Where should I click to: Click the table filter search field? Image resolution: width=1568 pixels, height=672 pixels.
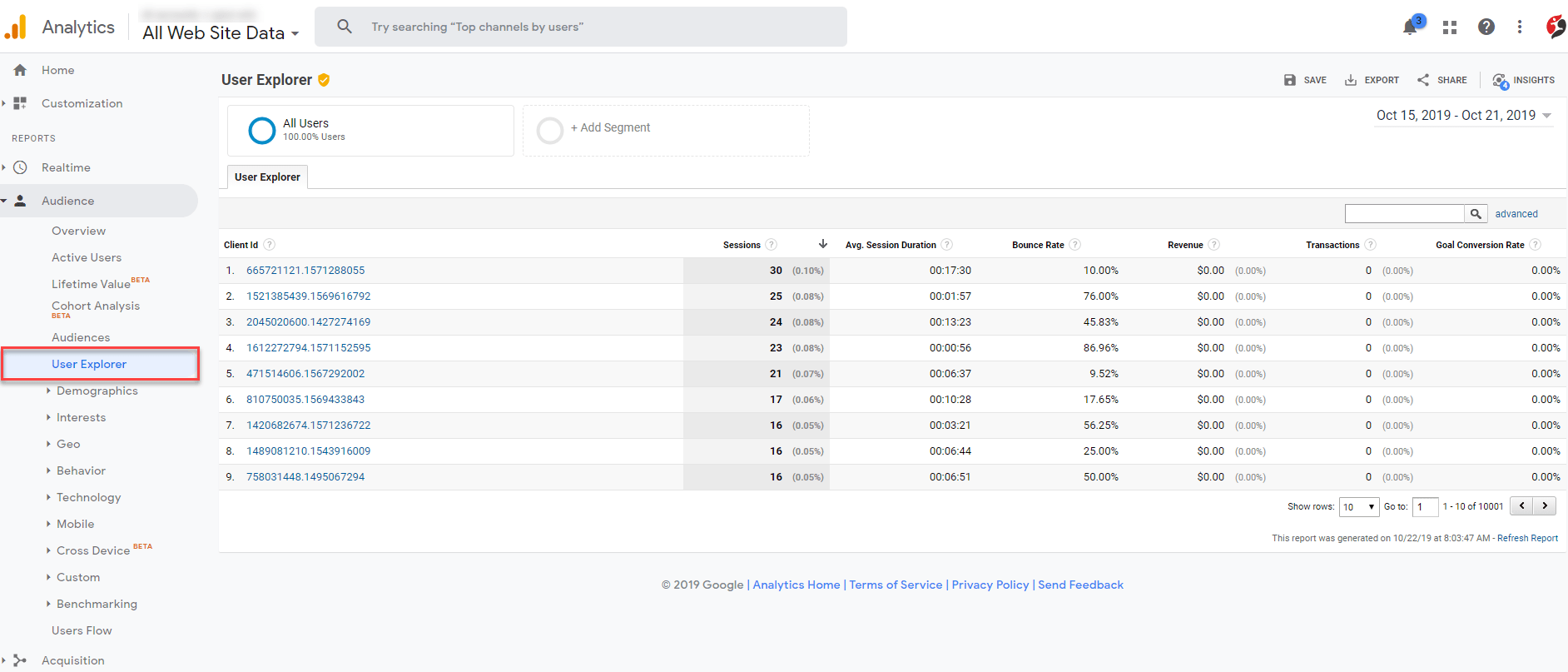[1404, 214]
